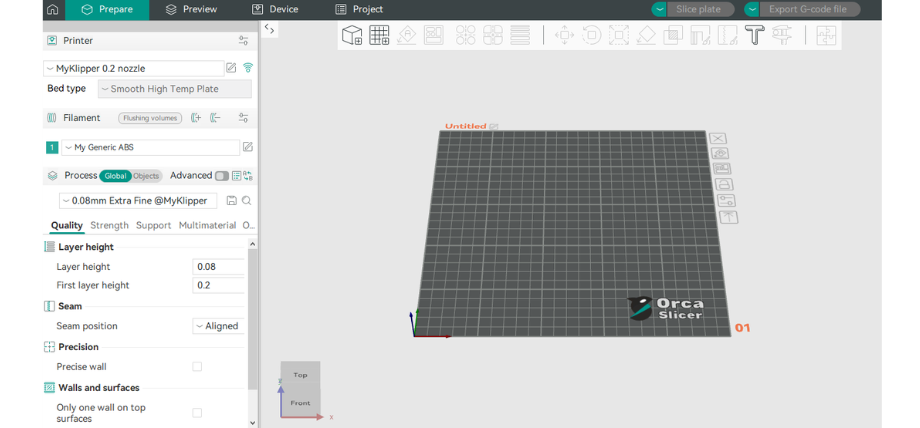
Task: Click the Split to parts icon
Action: (493, 35)
